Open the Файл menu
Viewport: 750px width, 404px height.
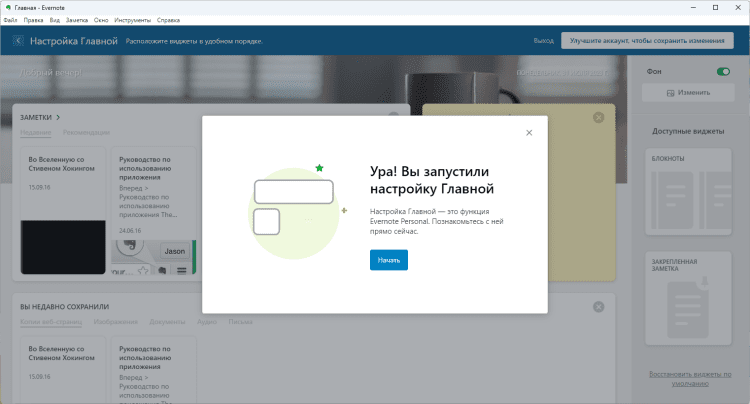click(11, 20)
